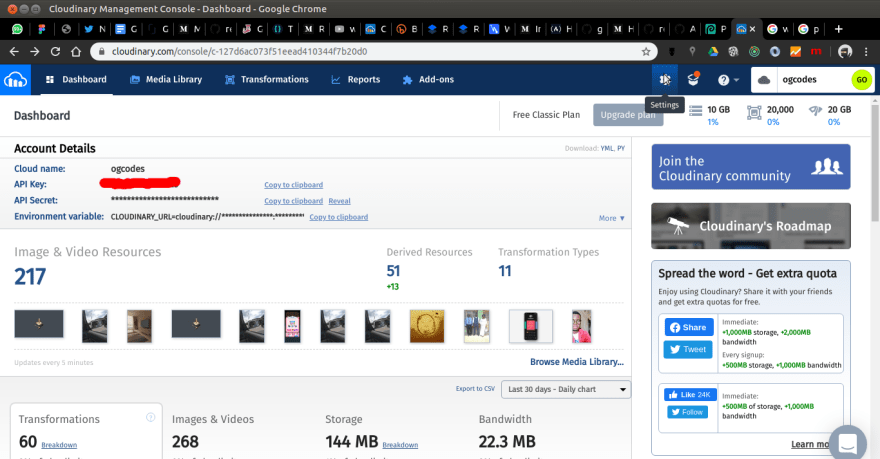Click Join the Cloudinary community banner

pyautogui.click(x=751, y=167)
